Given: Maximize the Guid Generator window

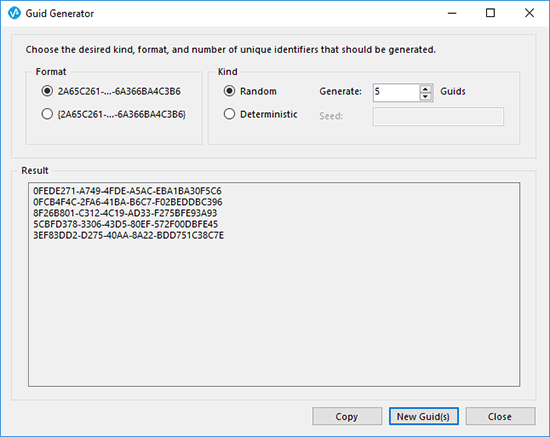Looking at the screenshot, I should coord(490,13).
